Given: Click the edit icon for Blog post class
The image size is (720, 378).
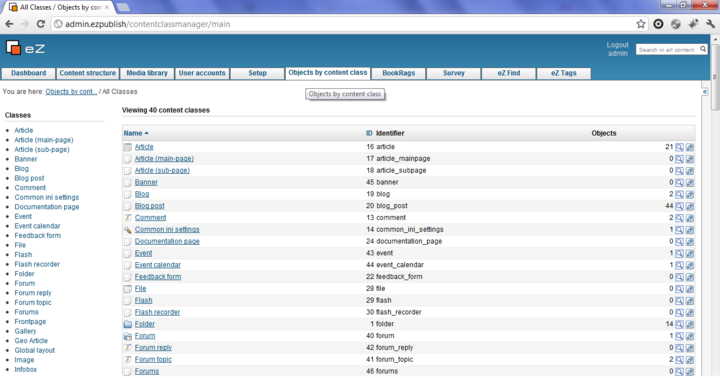Looking at the screenshot, I should point(690,206).
